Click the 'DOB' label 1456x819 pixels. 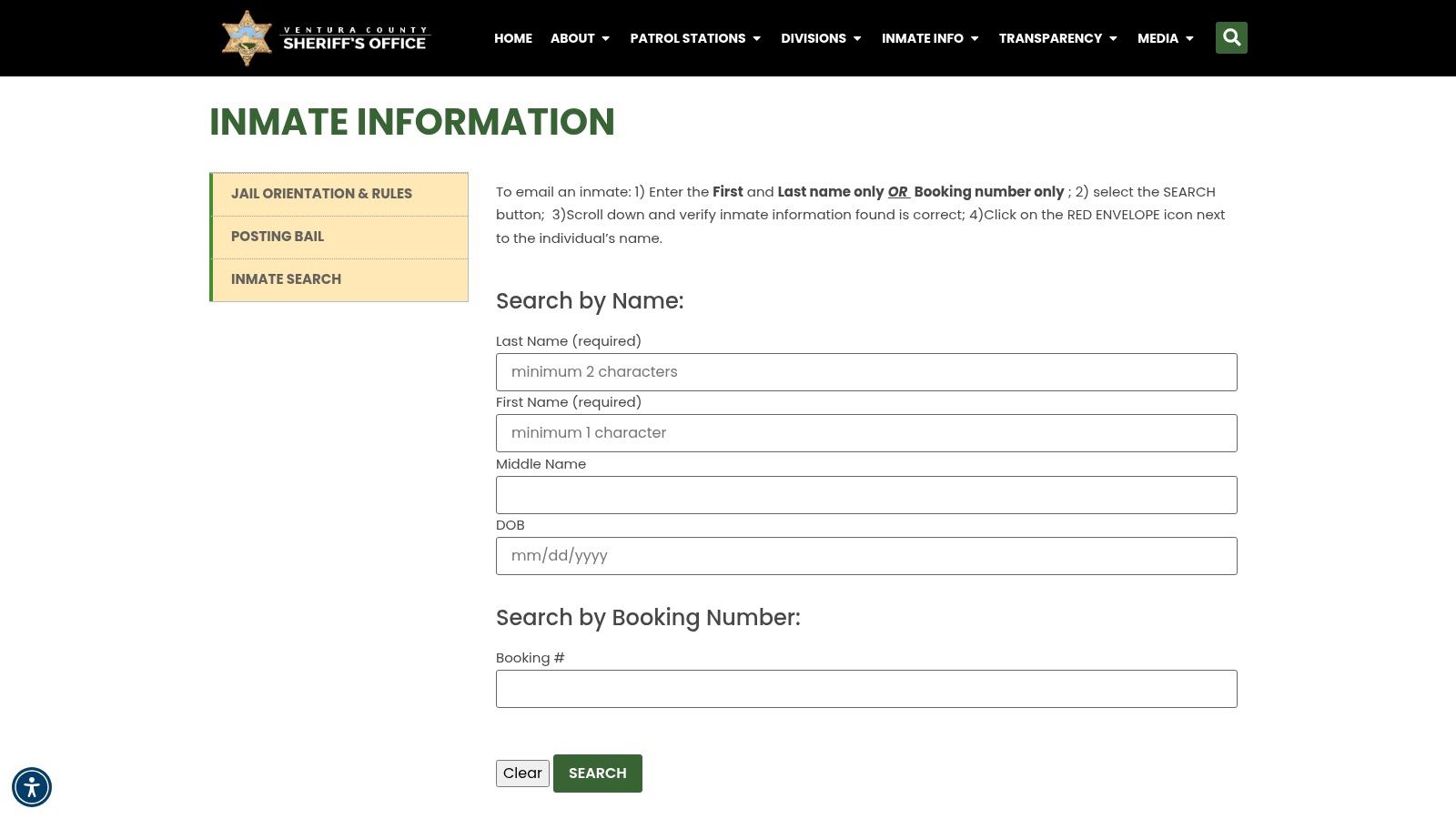pos(511,525)
